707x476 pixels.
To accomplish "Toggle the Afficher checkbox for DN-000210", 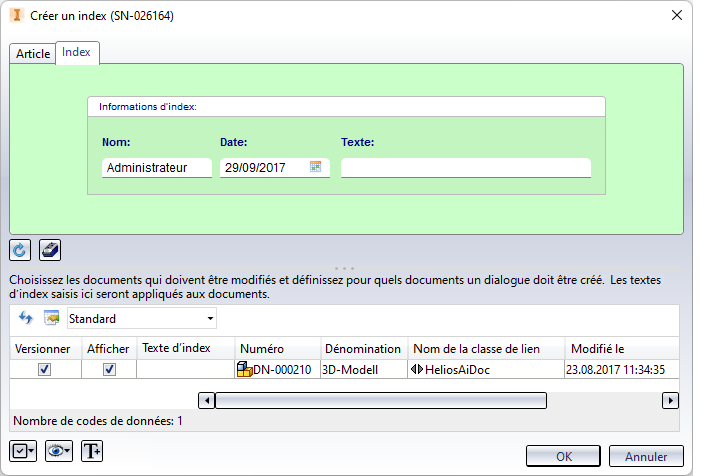I will coord(109,369).
